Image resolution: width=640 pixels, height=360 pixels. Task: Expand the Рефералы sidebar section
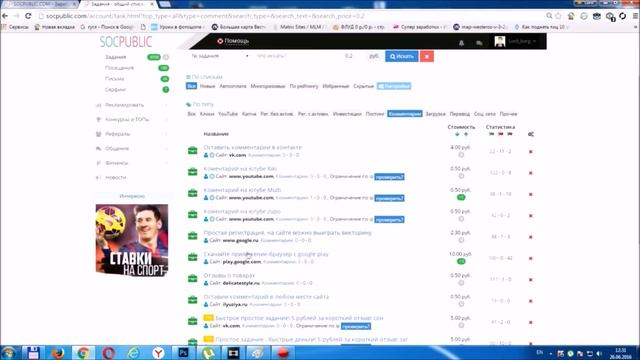pos(132,134)
